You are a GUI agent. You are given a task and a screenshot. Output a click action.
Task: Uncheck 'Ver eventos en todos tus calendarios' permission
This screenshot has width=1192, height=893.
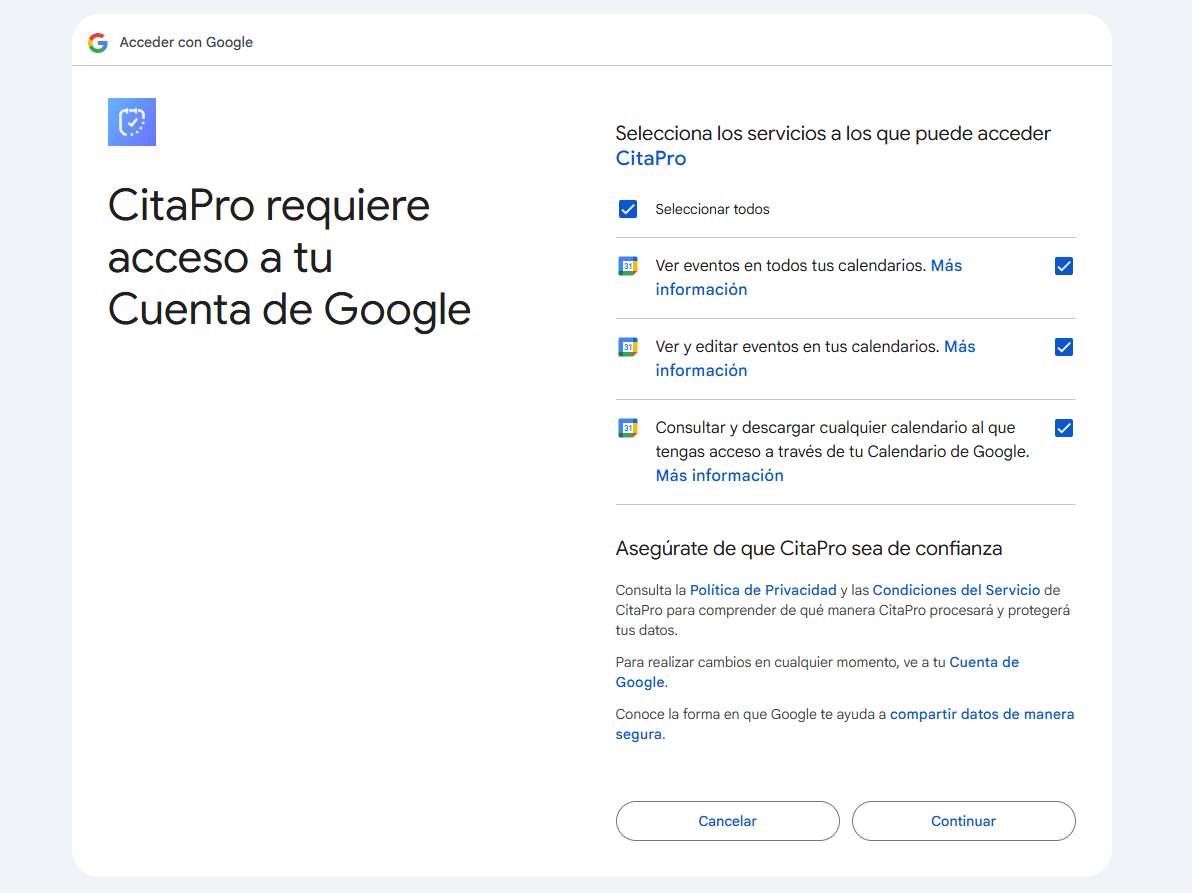tap(1064, 266)
